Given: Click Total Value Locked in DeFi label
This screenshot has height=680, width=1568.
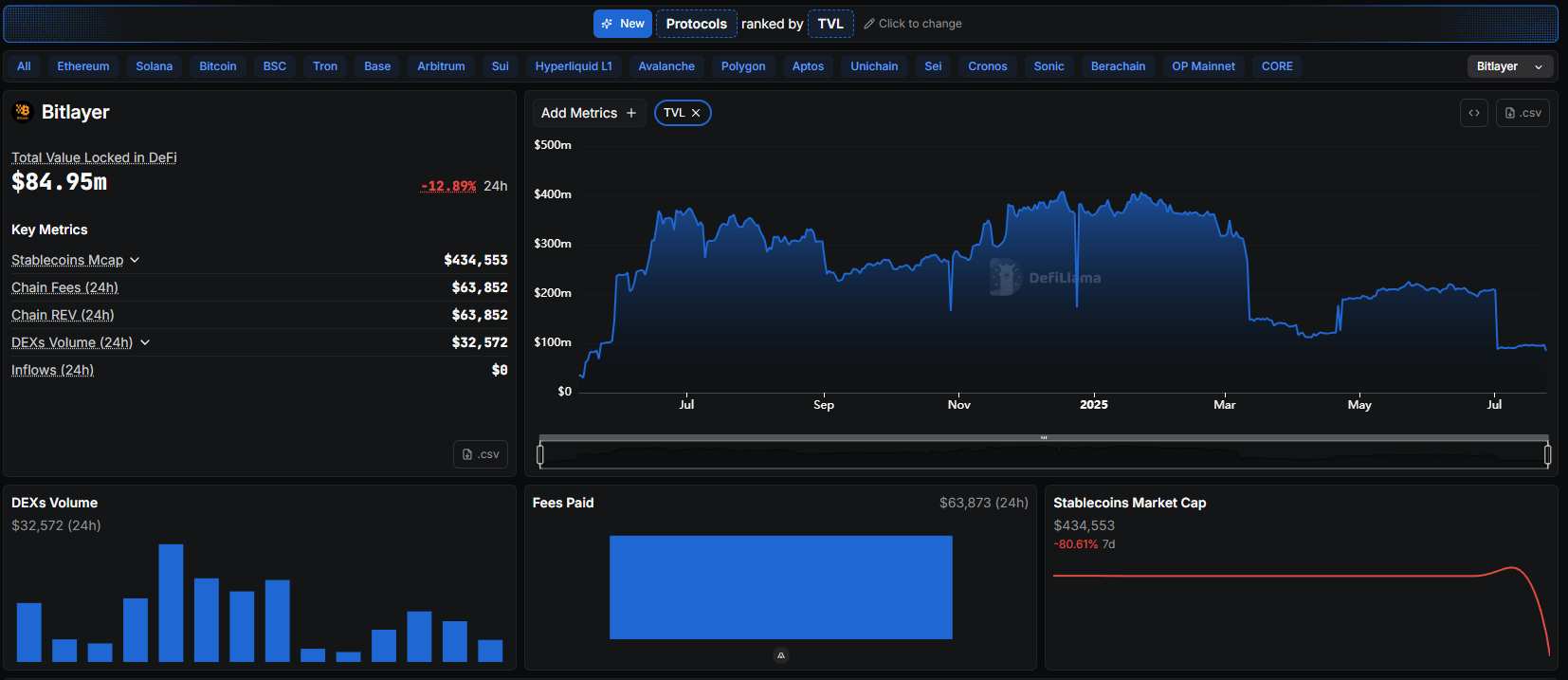Looking at the screenshot, I should click(x=94, y=157).
